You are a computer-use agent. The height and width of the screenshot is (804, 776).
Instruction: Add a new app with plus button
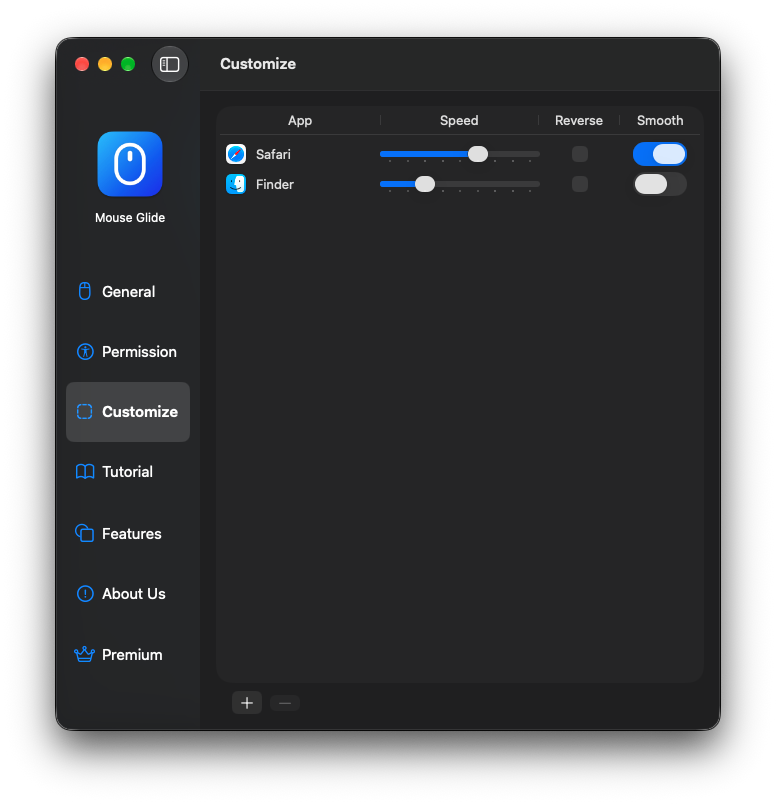click(x=247, y=703)
